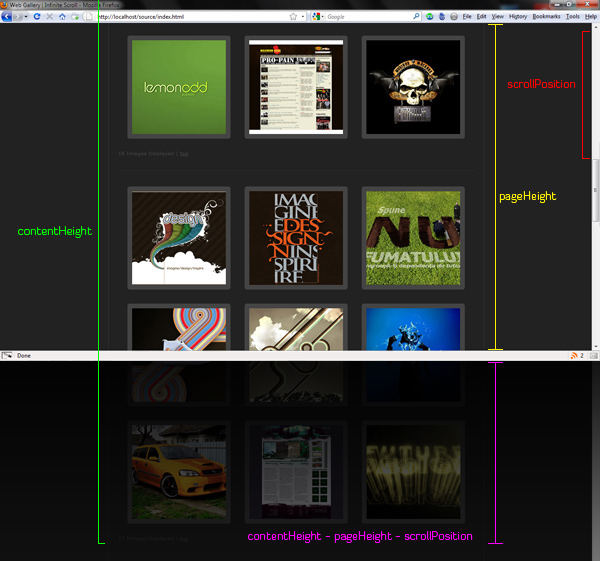
Task: Reload the page with the refresh icon
Action: (x=37, y=16)
